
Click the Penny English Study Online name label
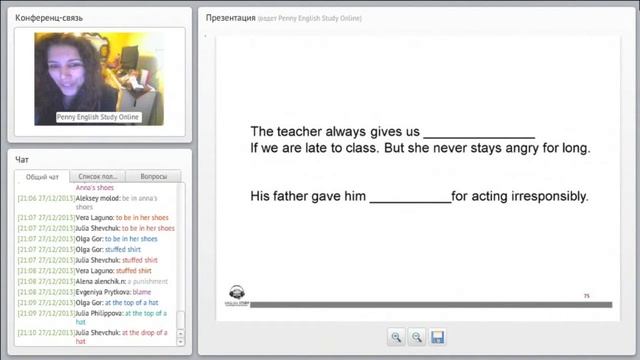(98, 117)
